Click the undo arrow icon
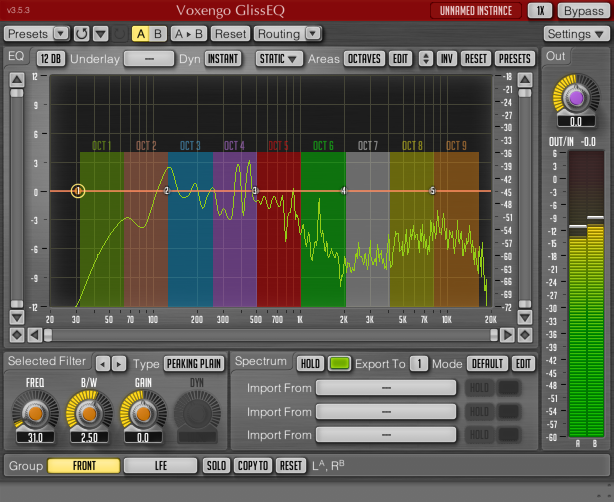The image size is (614, 502). [81, 34]
